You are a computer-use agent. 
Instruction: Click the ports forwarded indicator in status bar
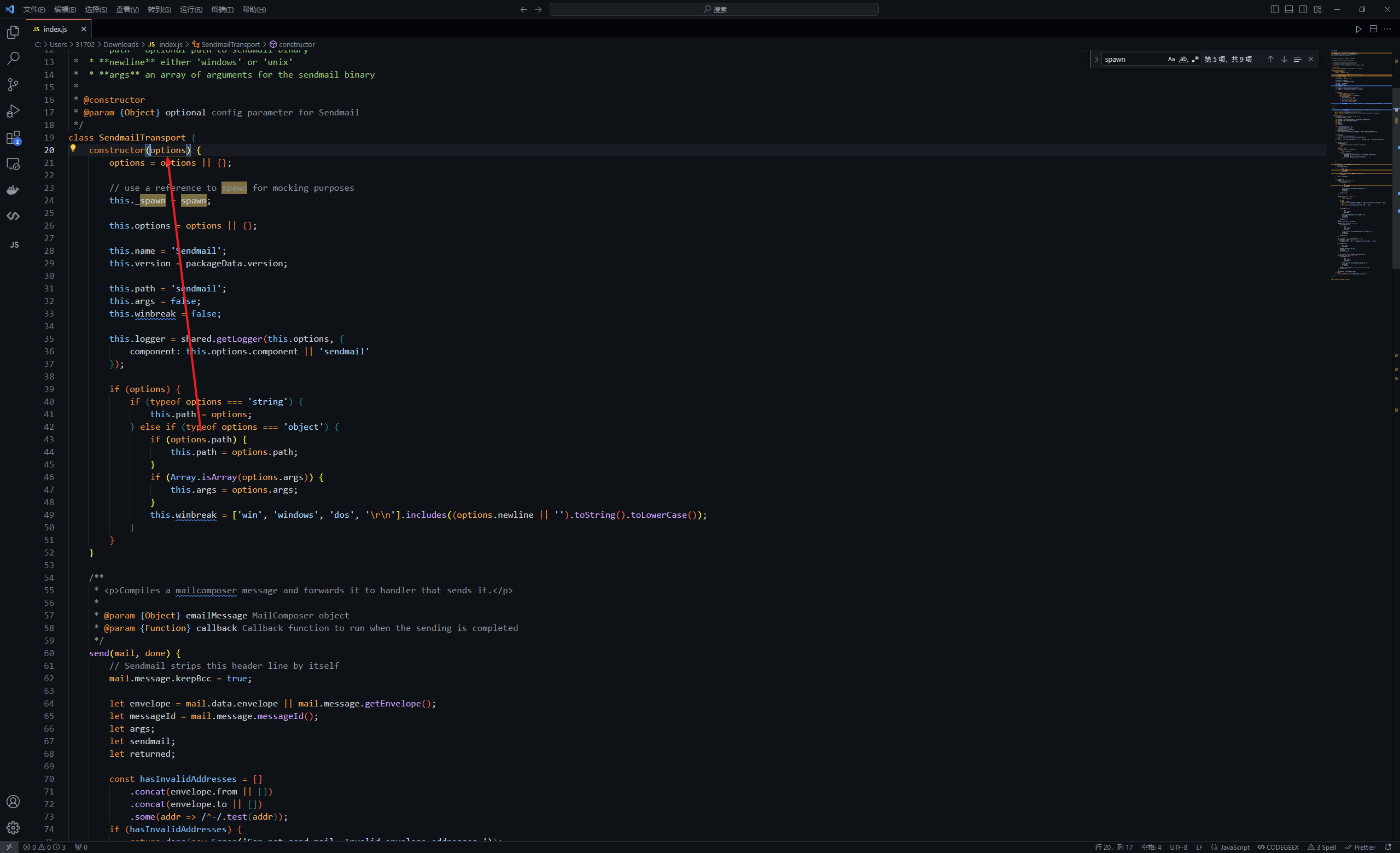81,847
